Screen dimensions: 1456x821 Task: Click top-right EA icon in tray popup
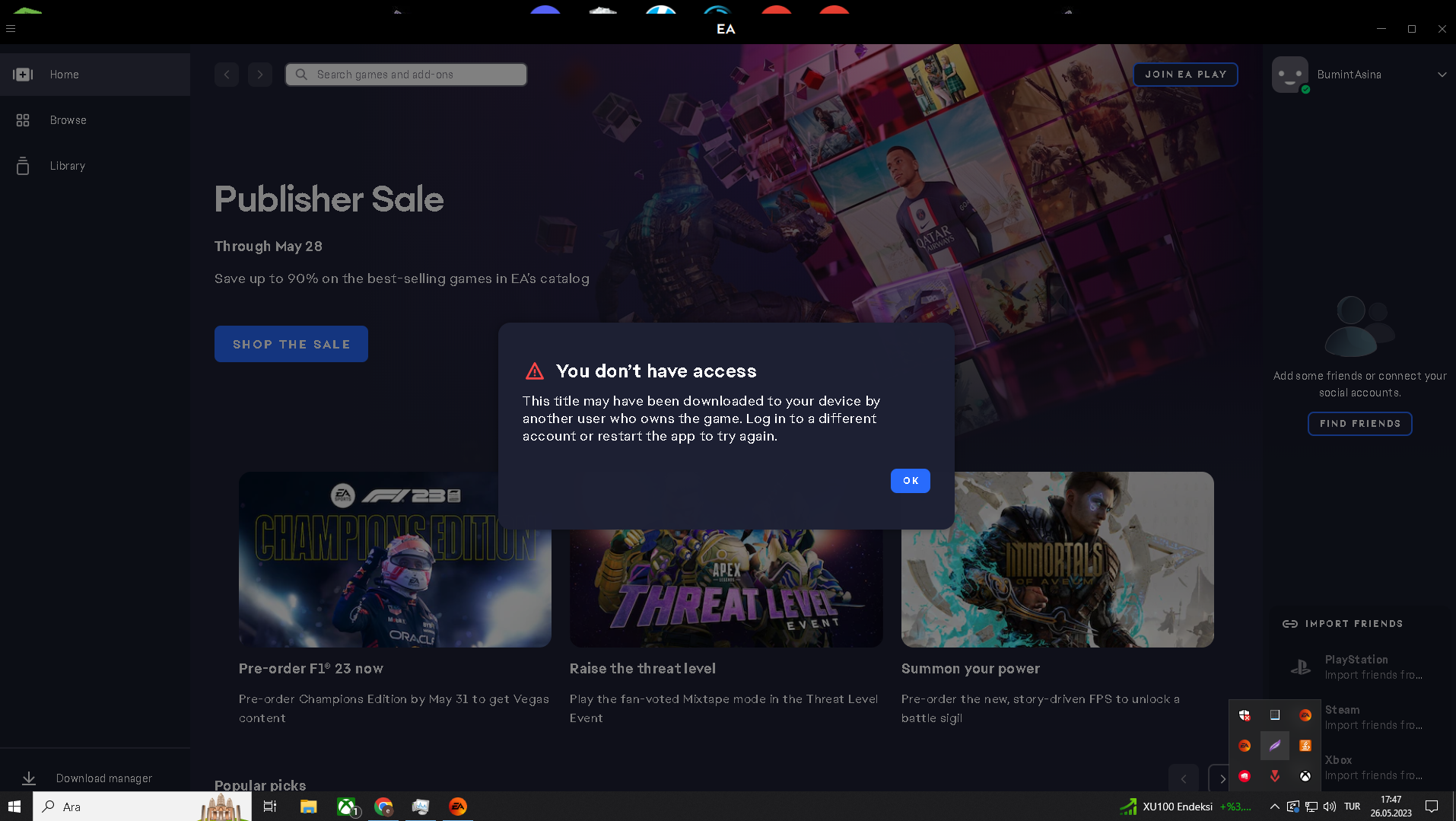[x=1305, y=715]
